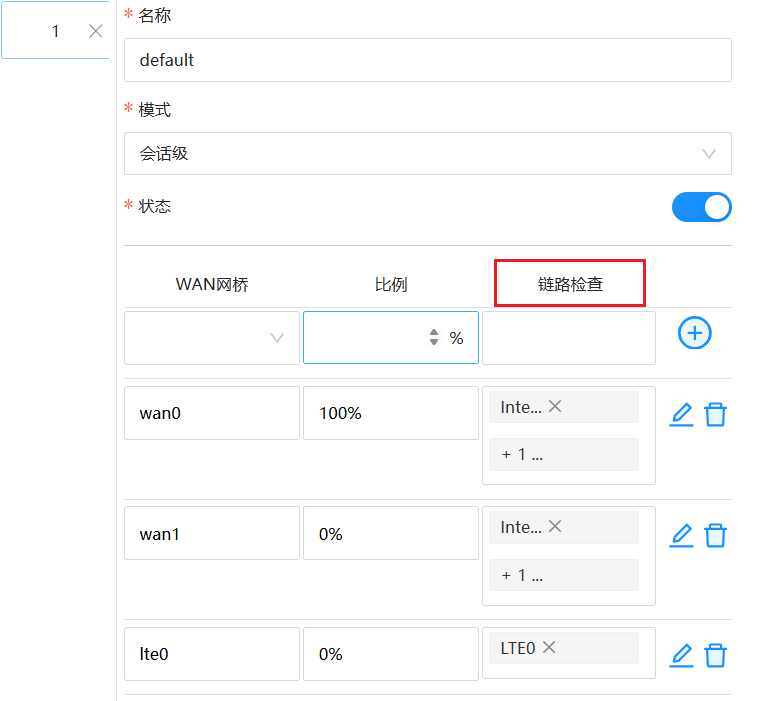Delete the wan0 row using trash icon
Image resolution: width=770 pixels, height=701 pixels.
tap(715, 414)
